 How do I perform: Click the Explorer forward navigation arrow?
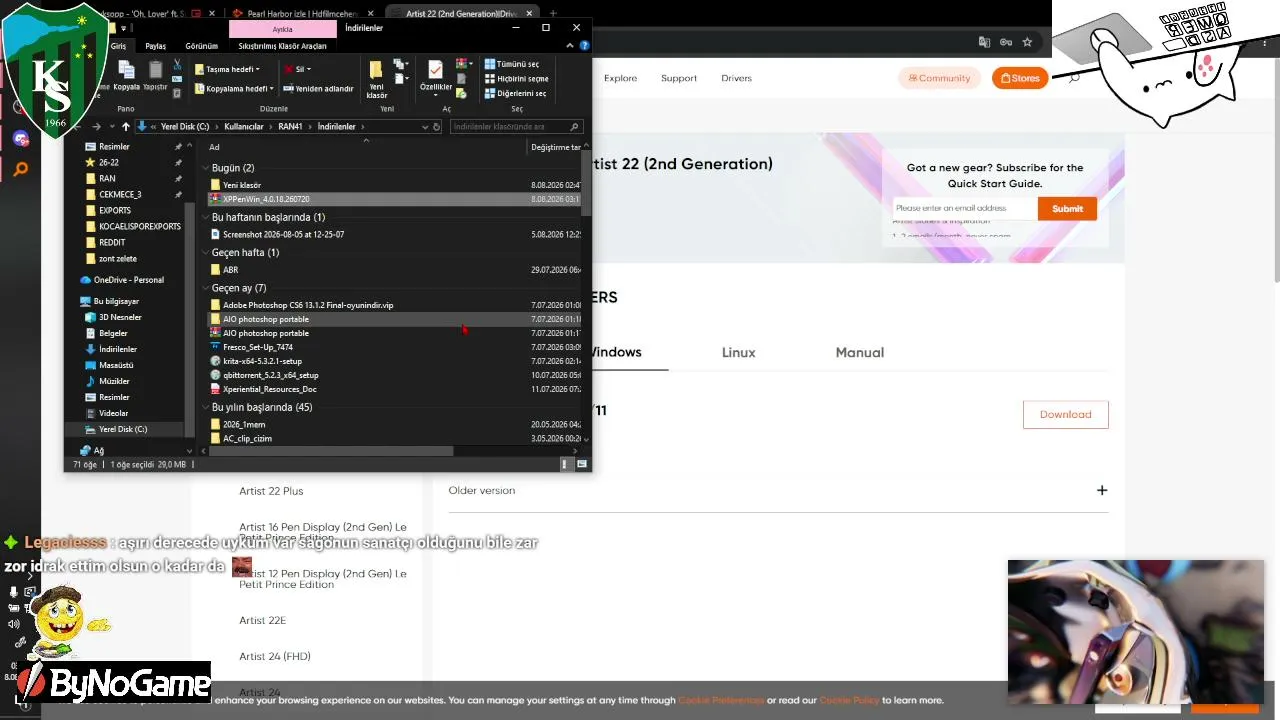96,127
